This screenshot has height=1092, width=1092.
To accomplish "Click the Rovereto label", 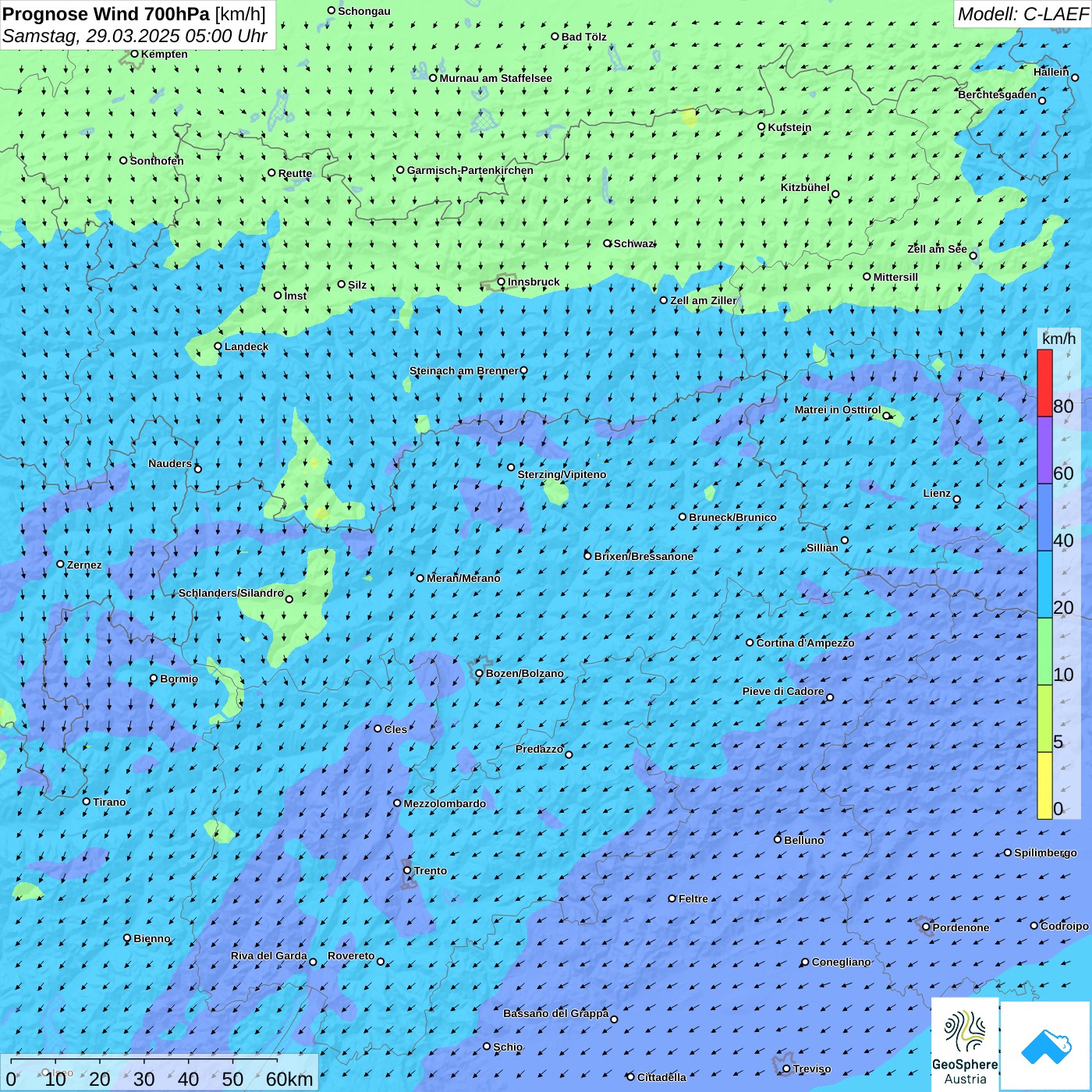I will [x=351, y=955].
